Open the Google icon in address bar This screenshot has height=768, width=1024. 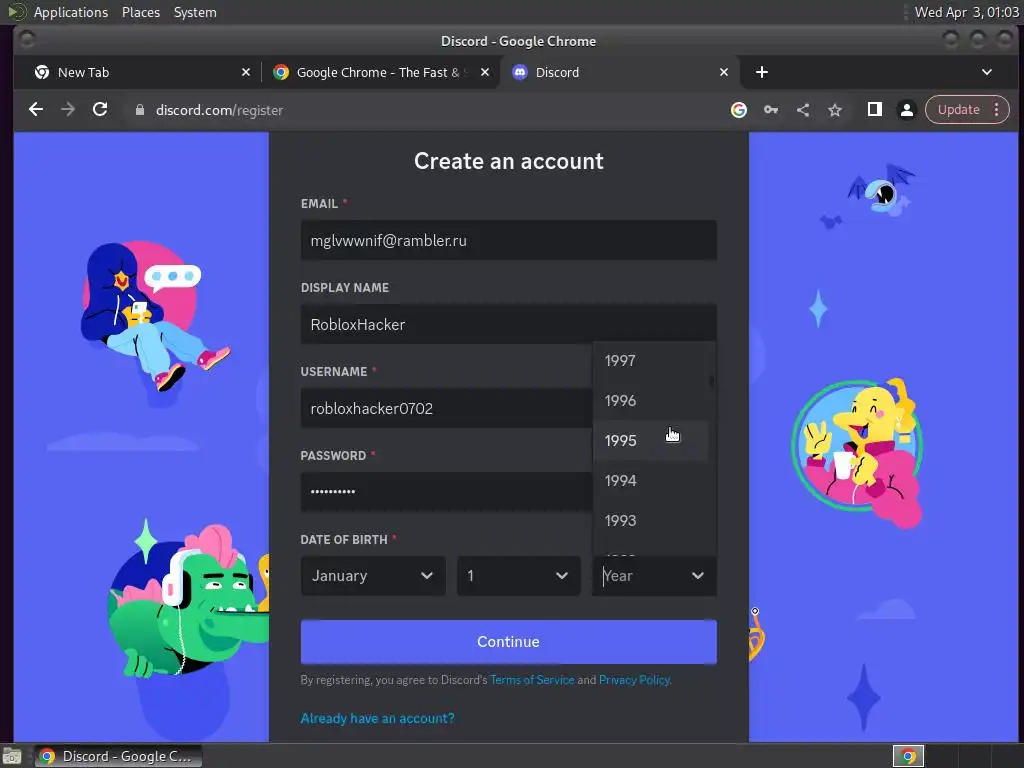(739, 110)
